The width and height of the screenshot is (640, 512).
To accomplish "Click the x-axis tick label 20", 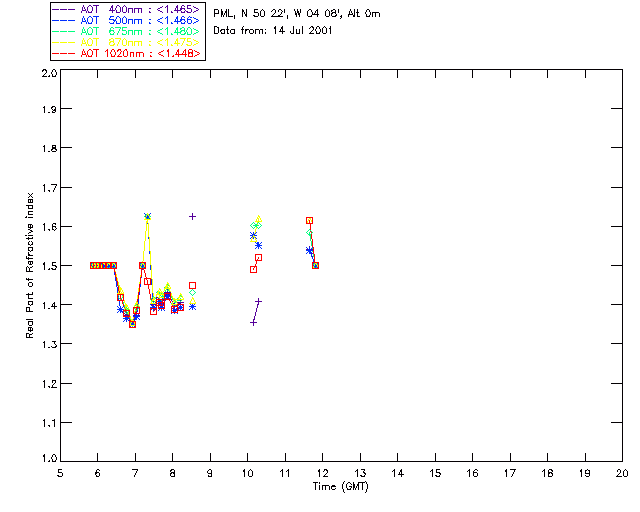I will pyautogui.click(x=622, y=473).
